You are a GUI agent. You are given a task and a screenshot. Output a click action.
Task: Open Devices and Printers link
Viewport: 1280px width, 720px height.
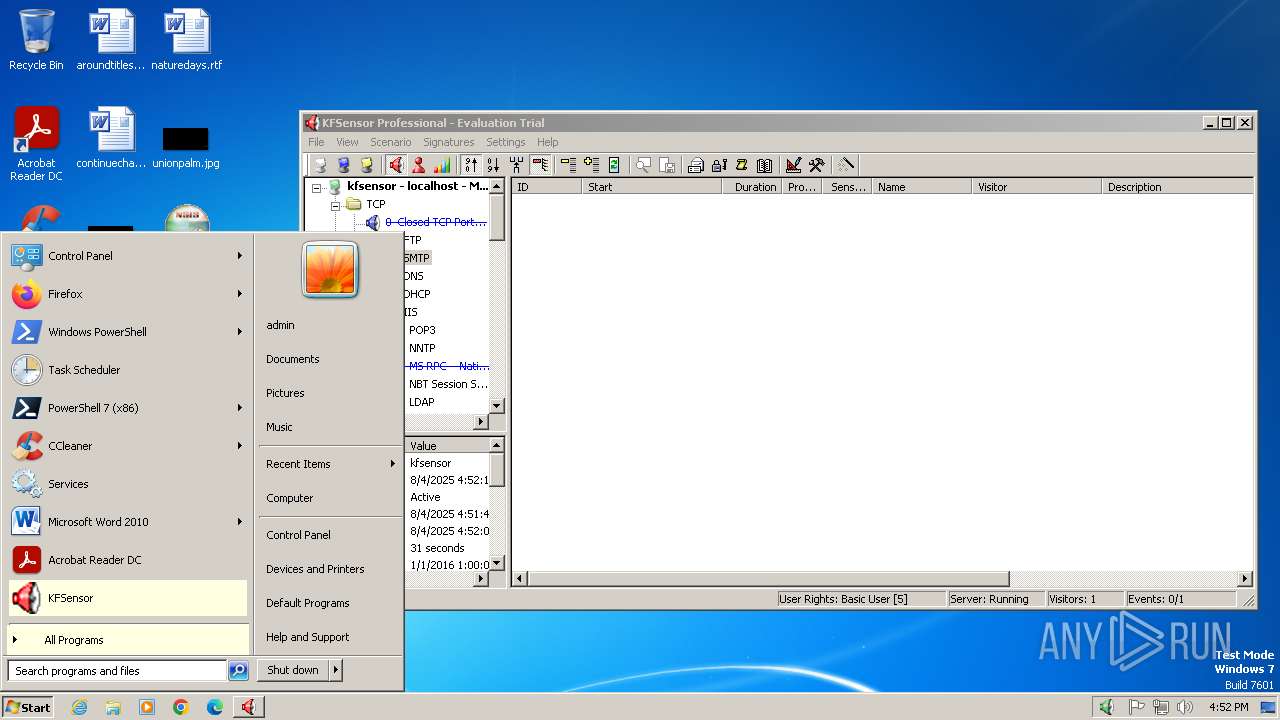click(x=315, y=569)
